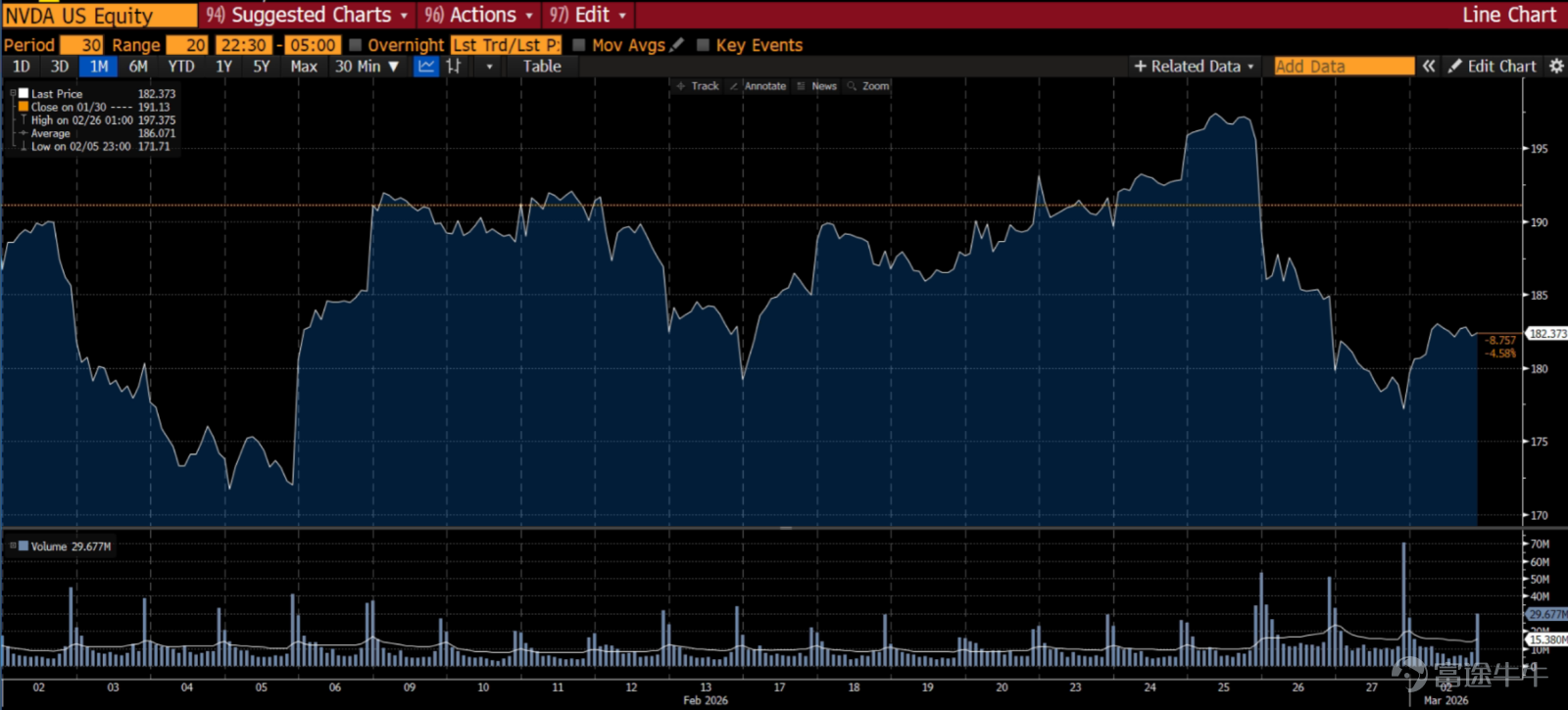Viewport: 1568px width, 710px height.
Task: Click the 05:00 end time field
Action: 314,45
